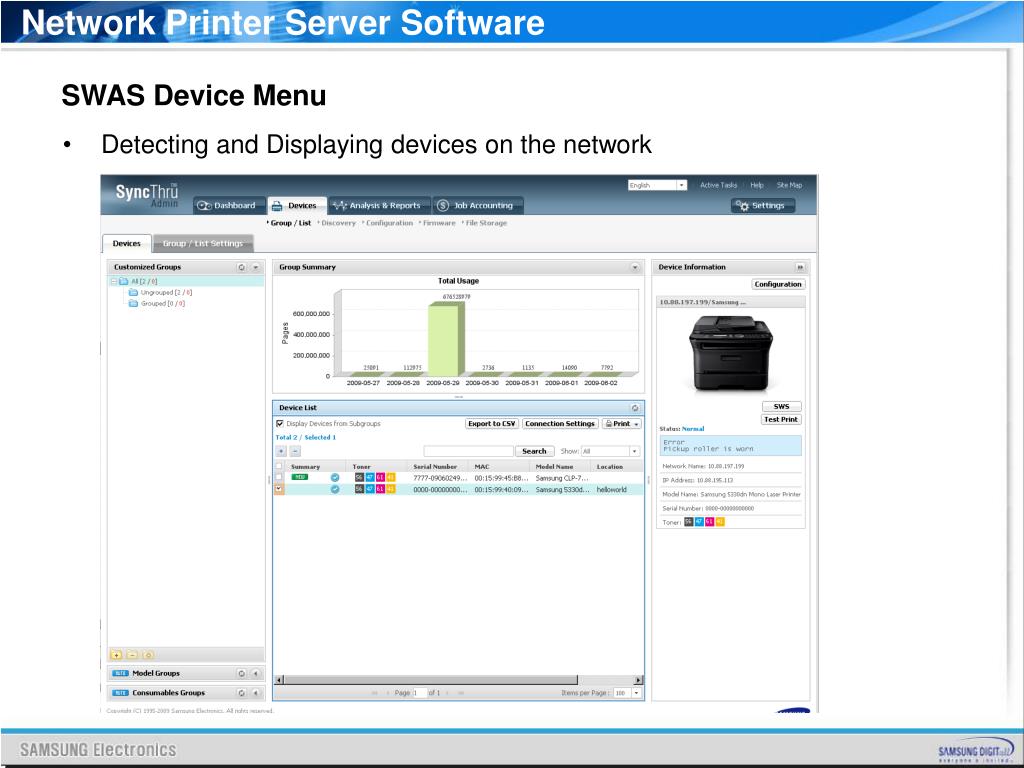Open the Print dropdown button
Image resolution: width=1024 pixels, height=768 pixels.
click(622, 424)
